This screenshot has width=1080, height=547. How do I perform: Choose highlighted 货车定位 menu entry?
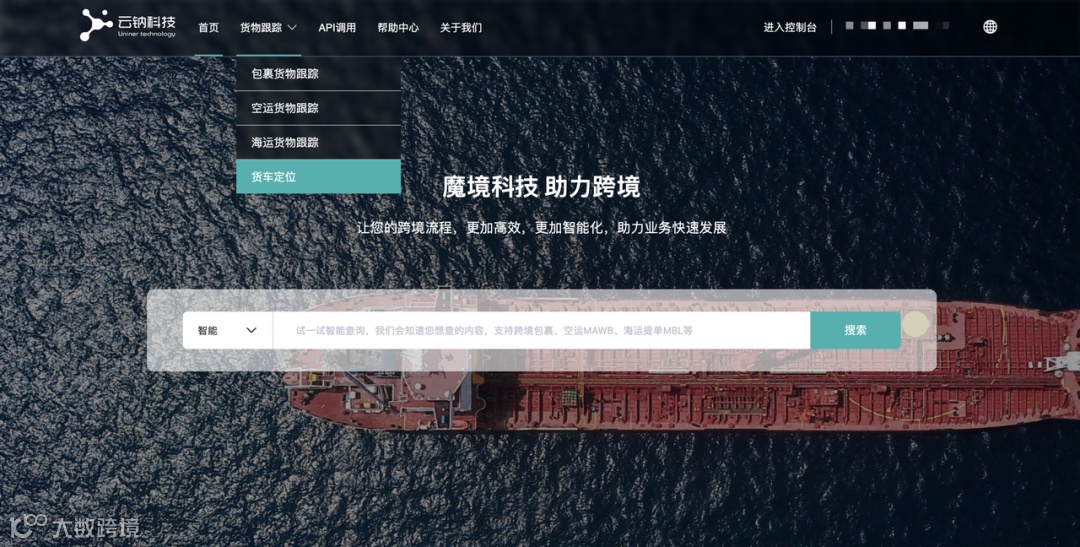pos(318,176)
